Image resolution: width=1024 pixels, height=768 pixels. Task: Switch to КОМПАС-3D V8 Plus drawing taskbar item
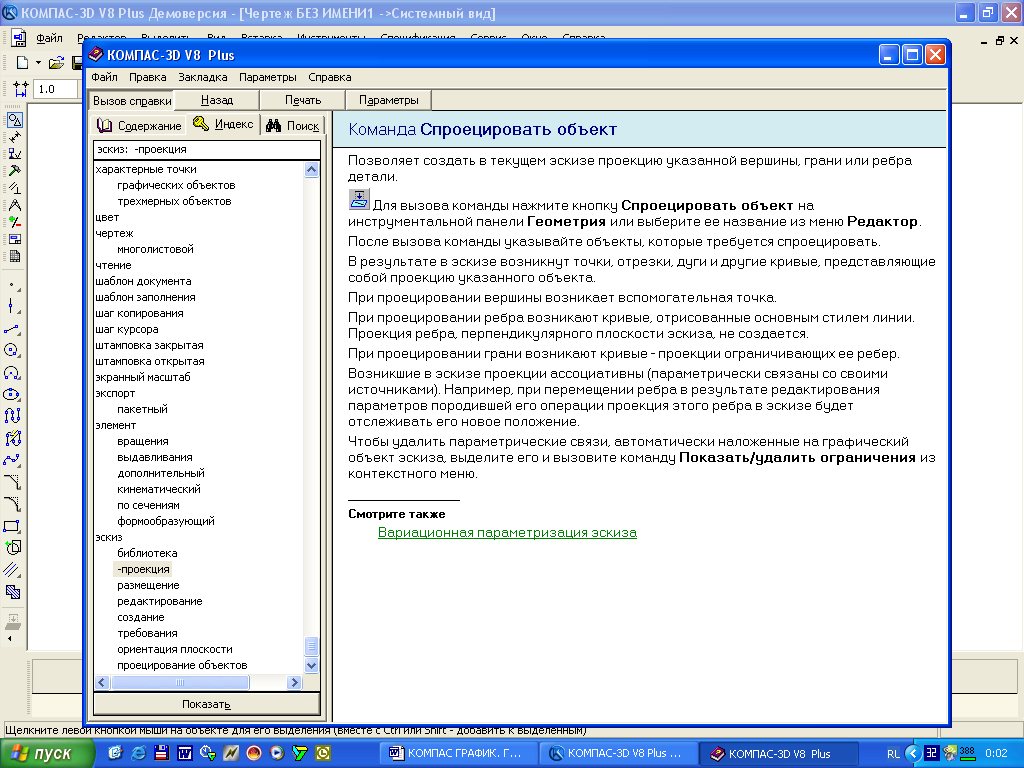point(617,754)
